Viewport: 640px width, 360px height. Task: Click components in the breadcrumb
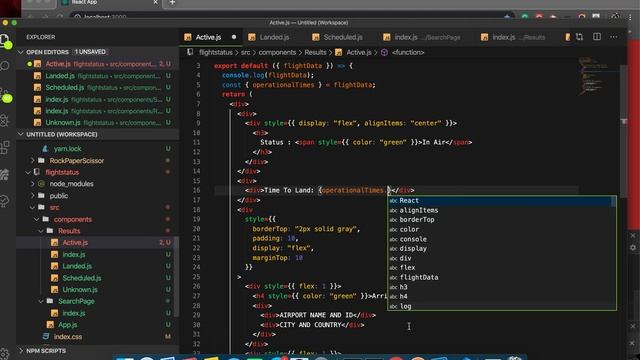point(277,52)
